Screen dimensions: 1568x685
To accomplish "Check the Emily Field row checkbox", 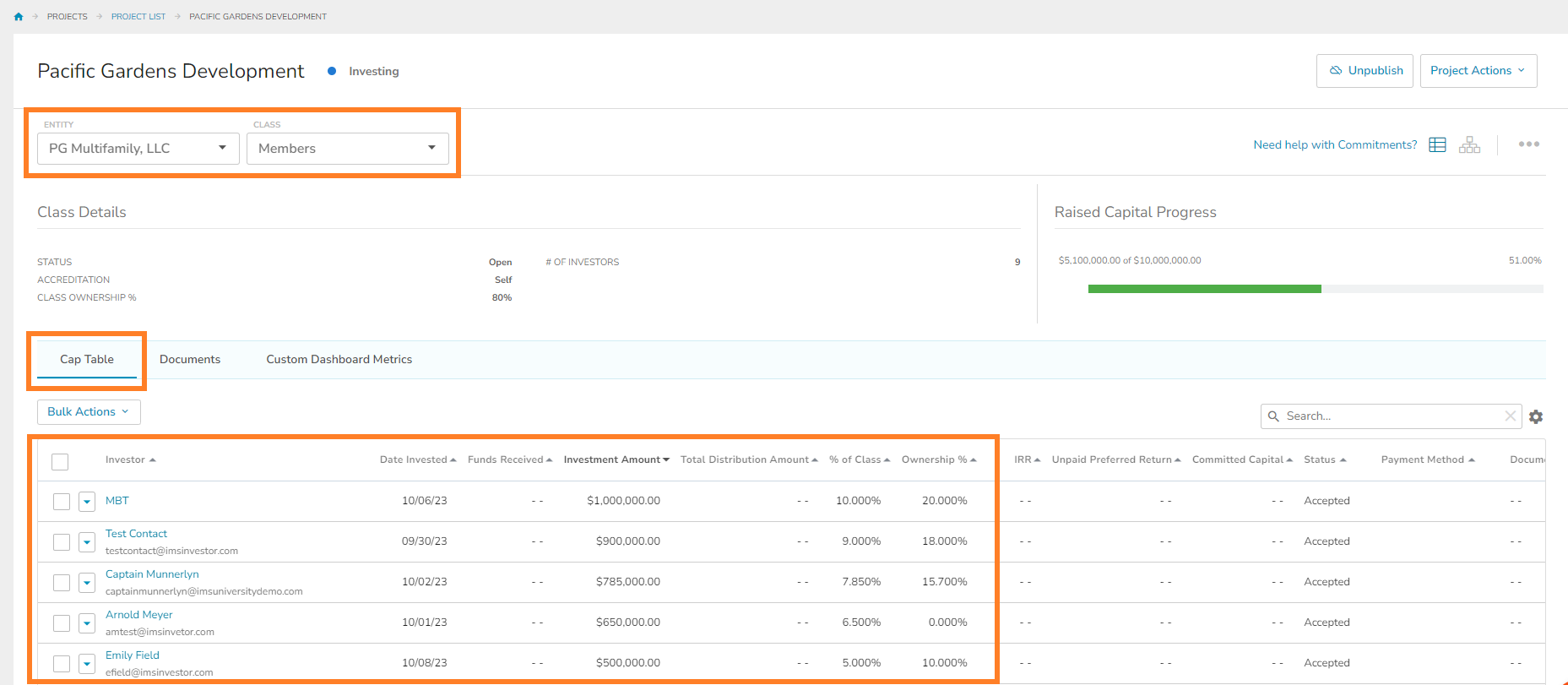I will point(62,664).
